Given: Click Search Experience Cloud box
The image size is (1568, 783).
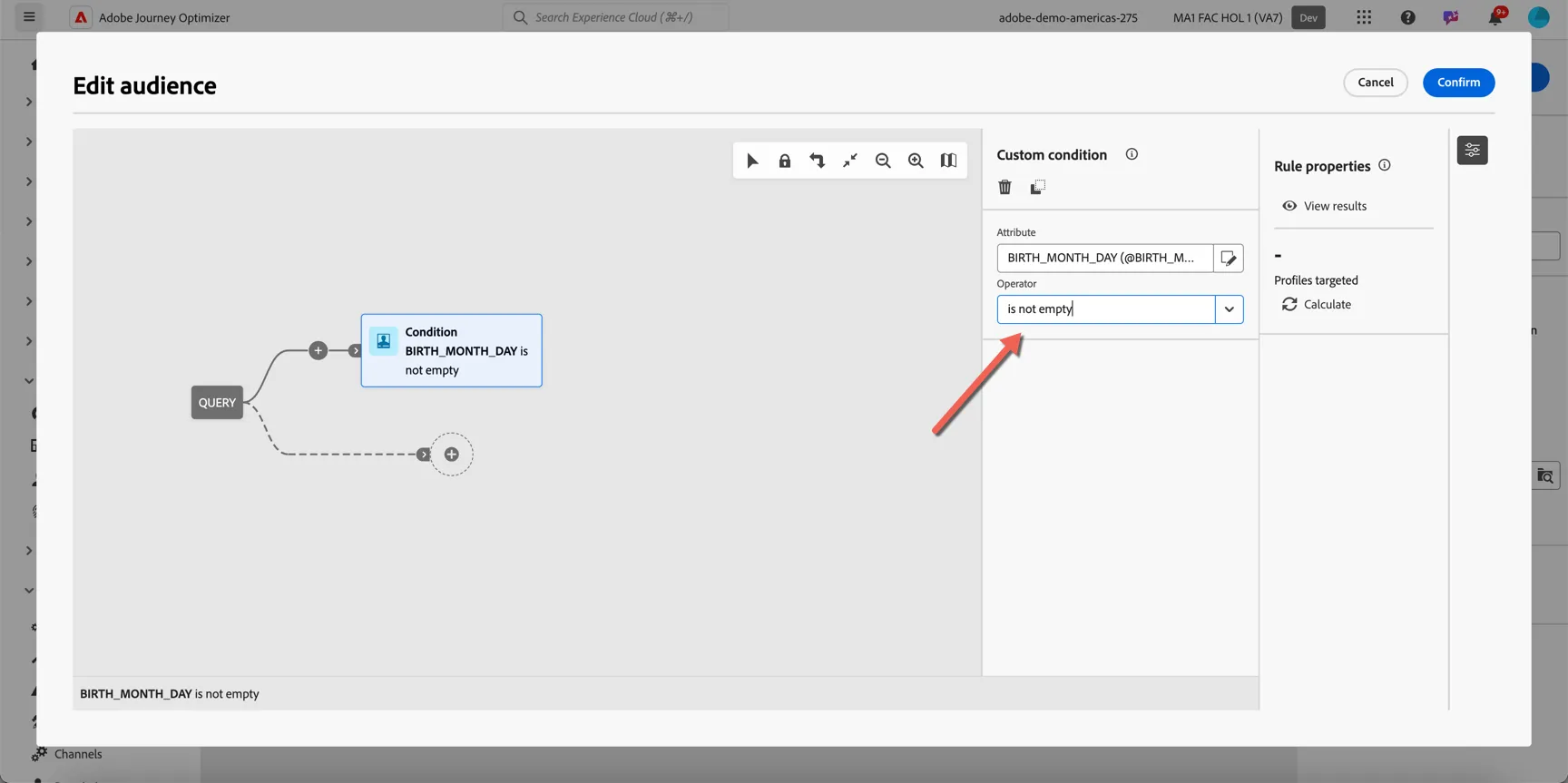Looking at the screenshot, I should 616,17.
